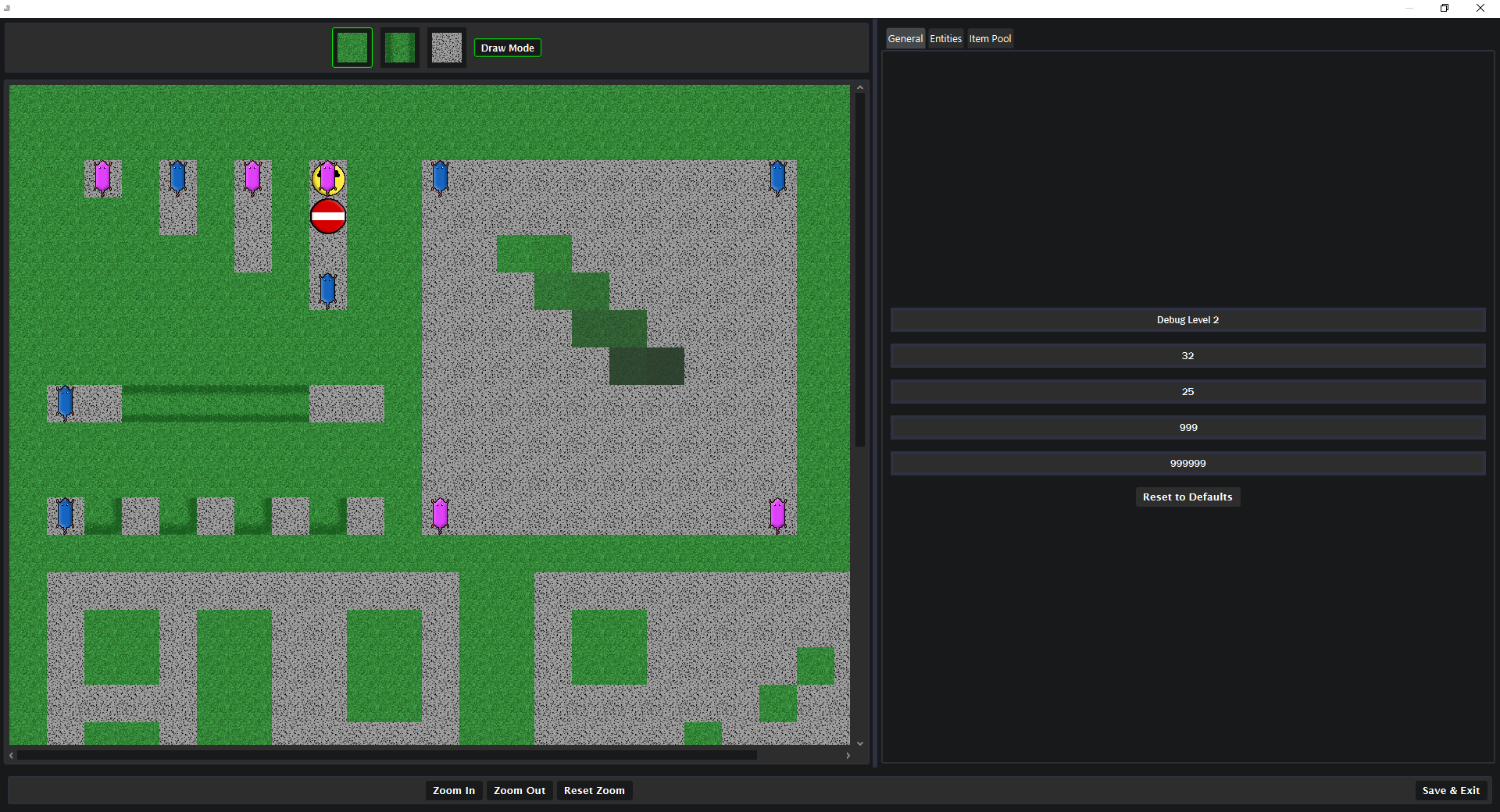The image size is (1500, 812).
Task: Switch to the Entities tab
Action: [945, 38]
